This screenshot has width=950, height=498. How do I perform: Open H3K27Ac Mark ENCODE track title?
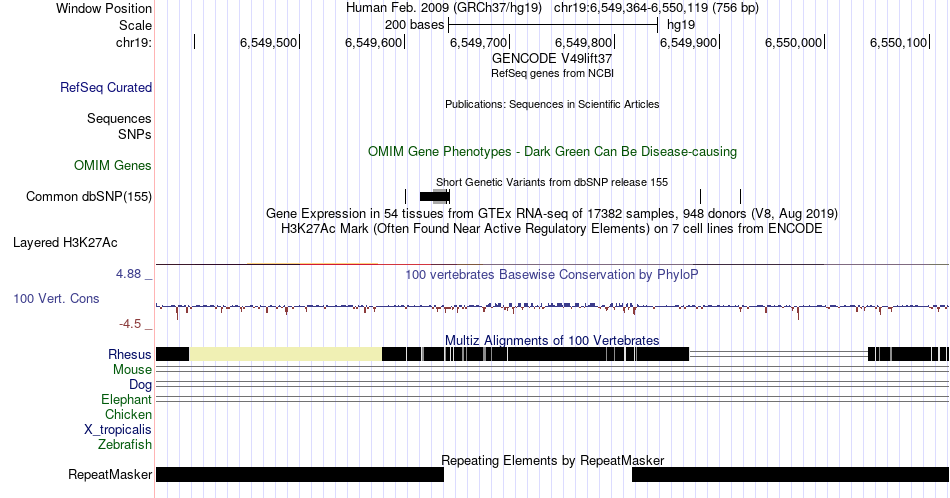552,228
